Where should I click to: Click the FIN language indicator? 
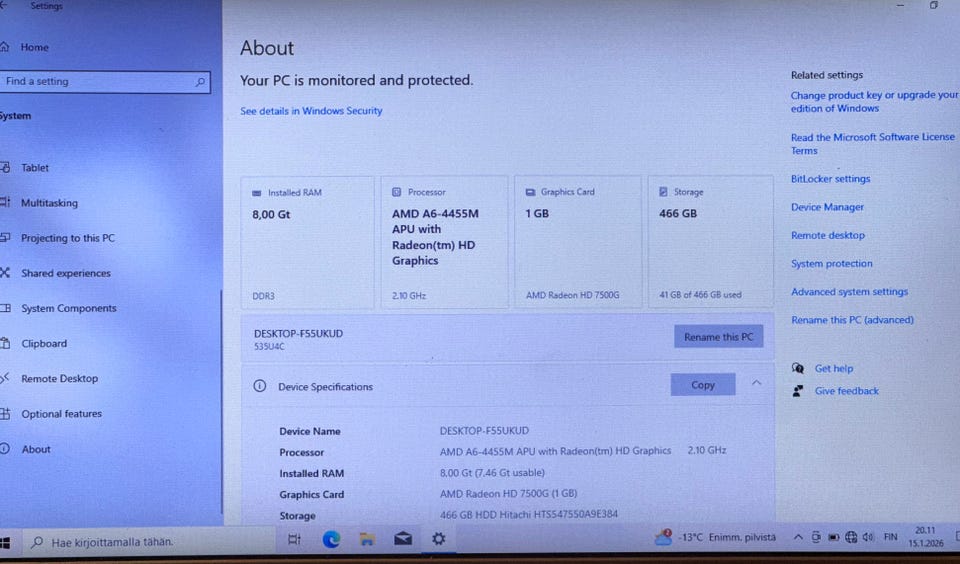891,537
